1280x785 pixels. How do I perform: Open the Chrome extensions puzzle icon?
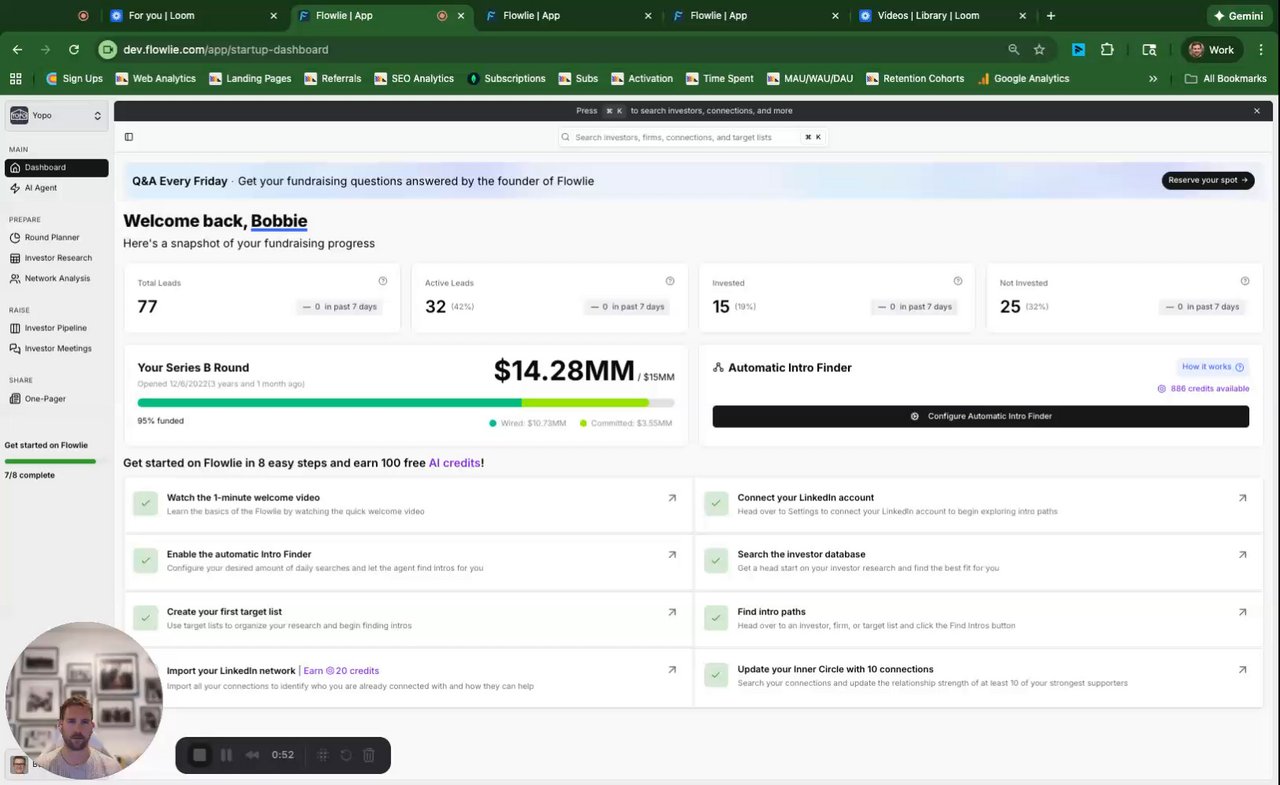[x=1107, y=49]
